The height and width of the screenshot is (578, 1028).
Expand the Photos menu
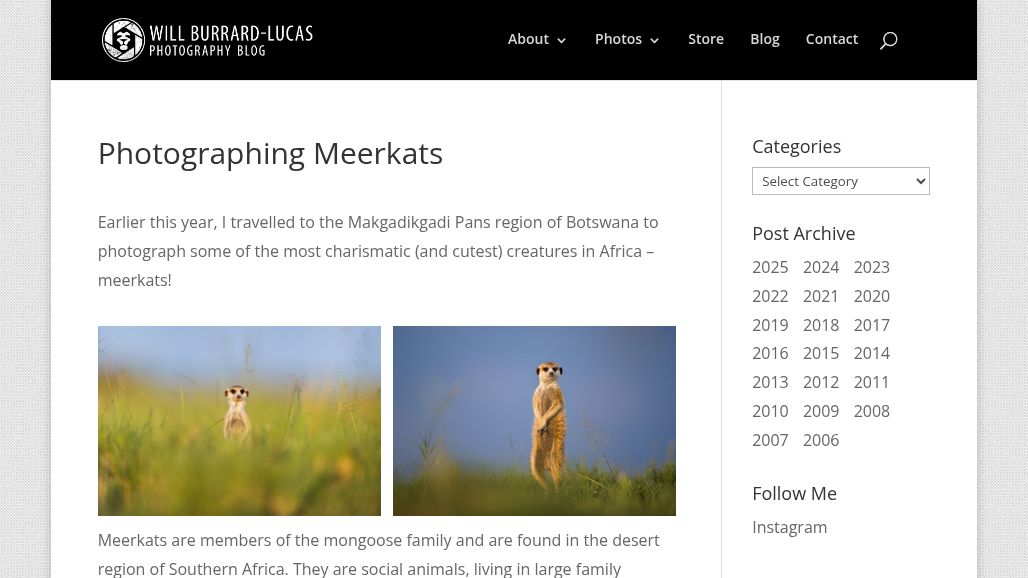point(627,40)
